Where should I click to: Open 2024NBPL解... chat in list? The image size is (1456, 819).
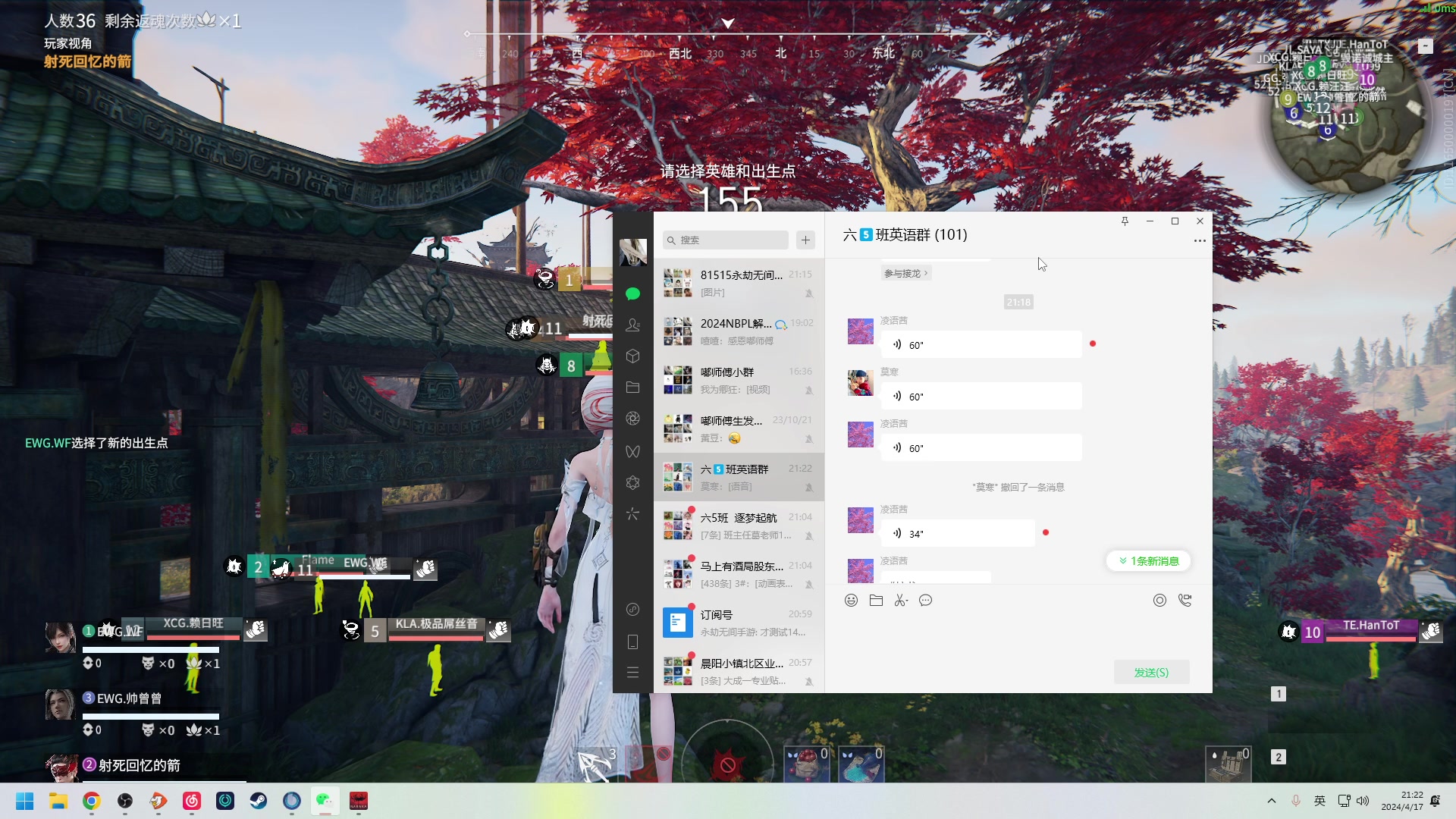[739, 331]
